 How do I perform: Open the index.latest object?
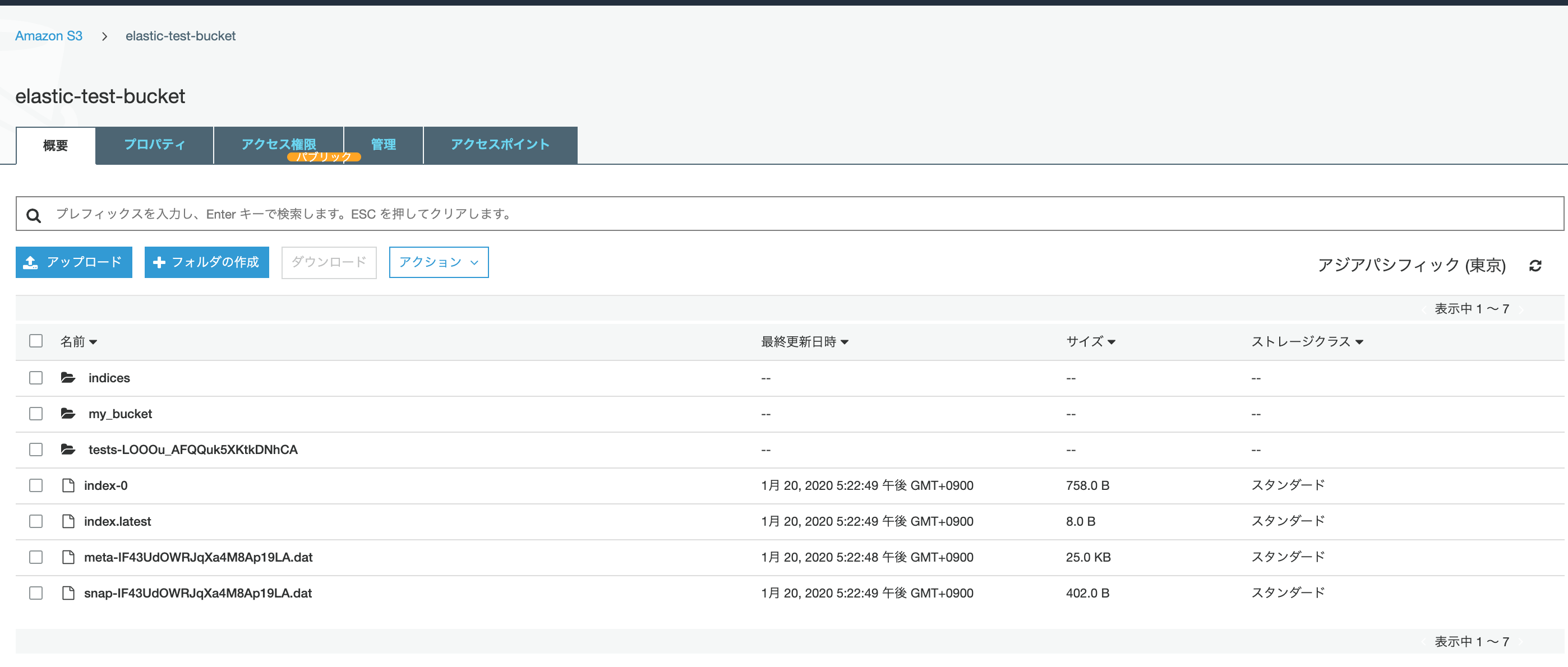point(117,522)
